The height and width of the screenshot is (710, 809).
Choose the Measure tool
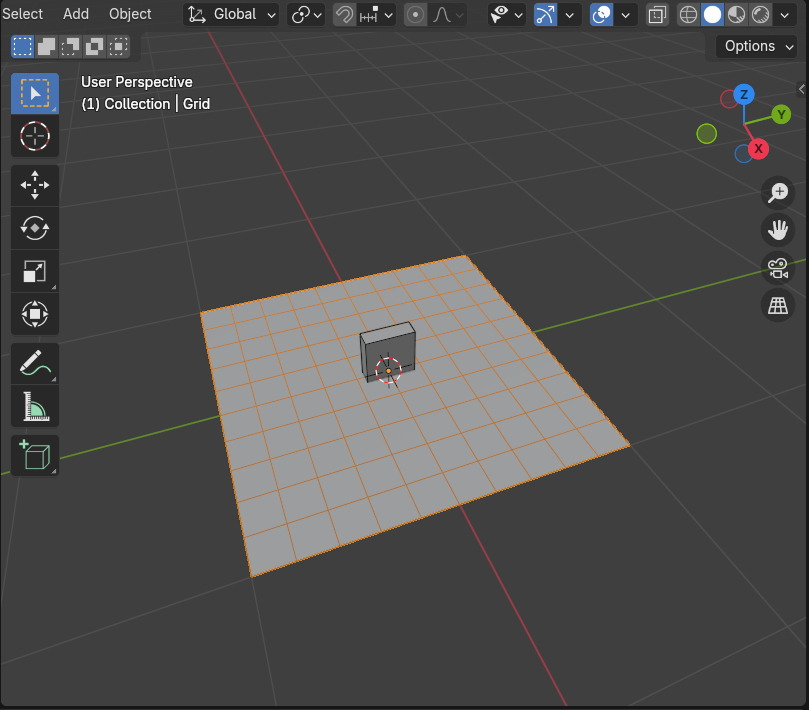coord(35,406)
